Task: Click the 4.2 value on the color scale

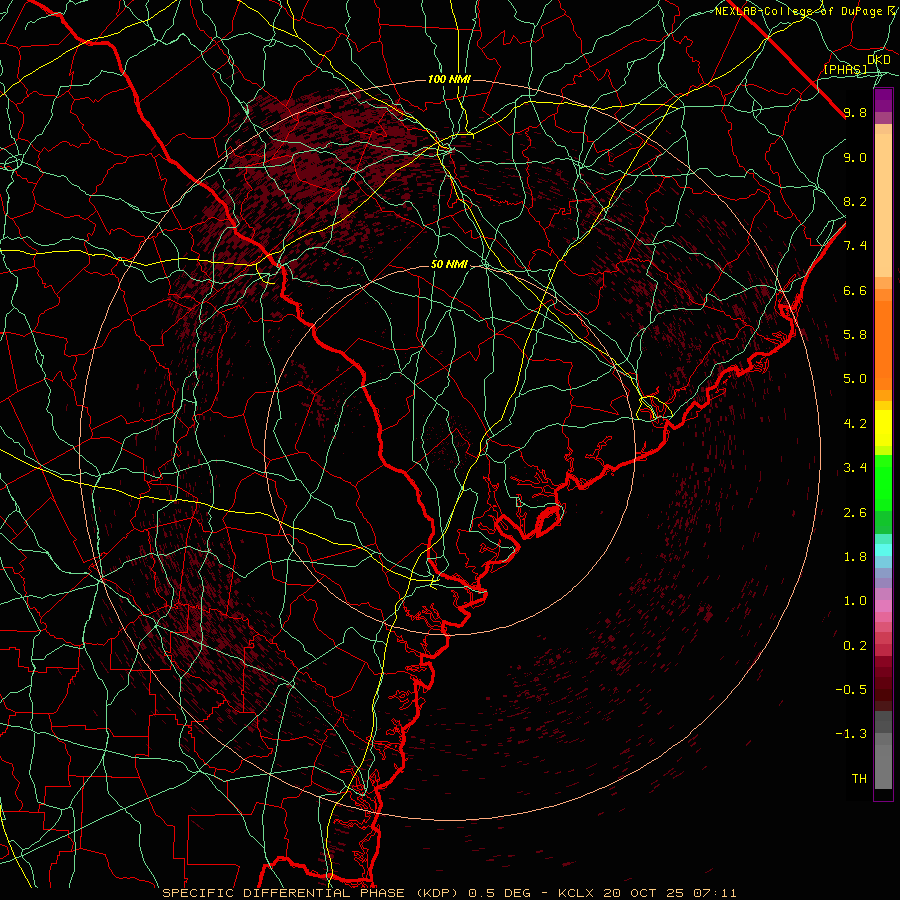Action: 855,424
